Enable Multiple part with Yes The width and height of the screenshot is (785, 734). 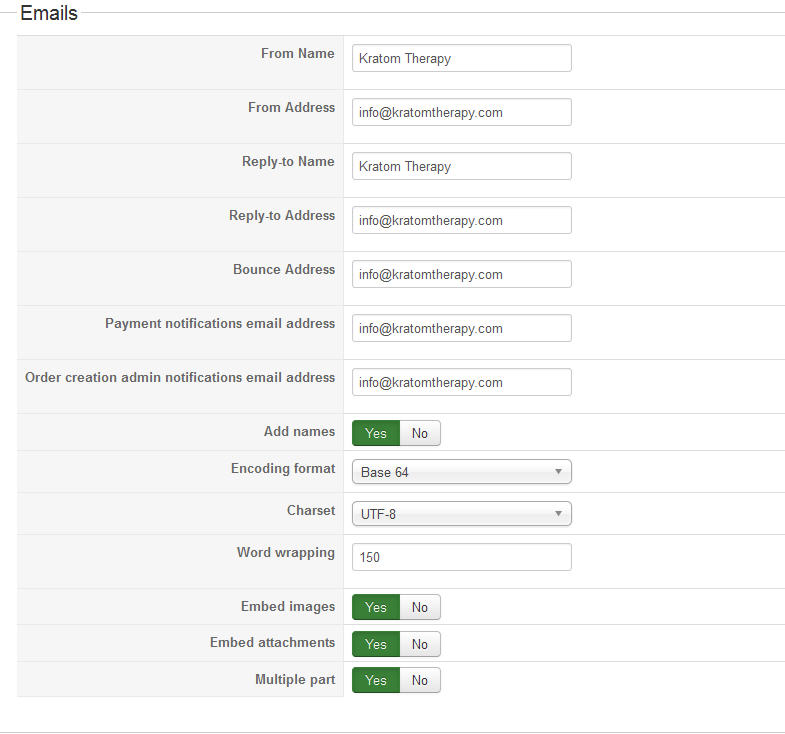click(x=376, y=680)
